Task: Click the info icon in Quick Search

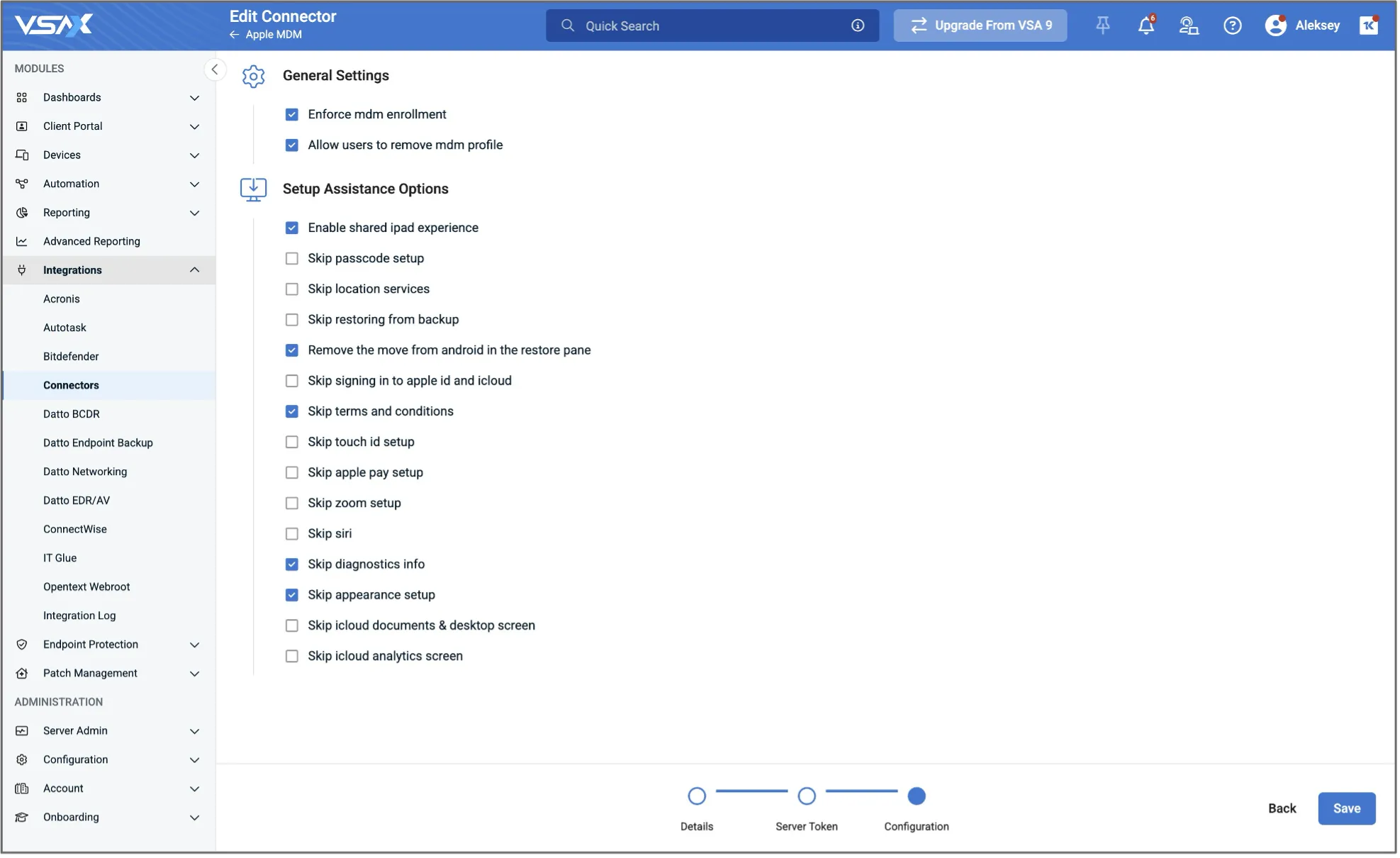Action: click(858, 26)
